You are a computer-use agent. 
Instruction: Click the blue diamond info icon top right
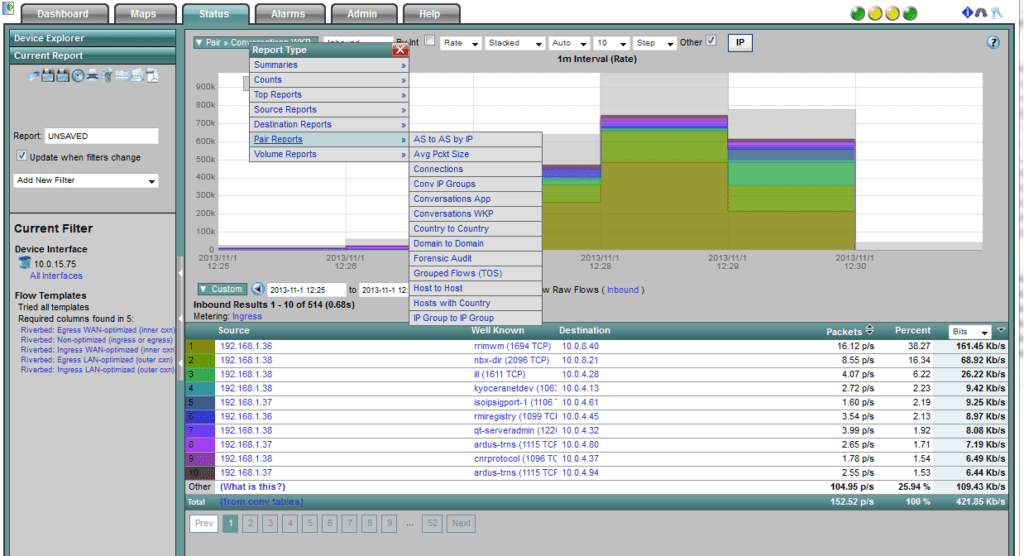click(967, 13)
